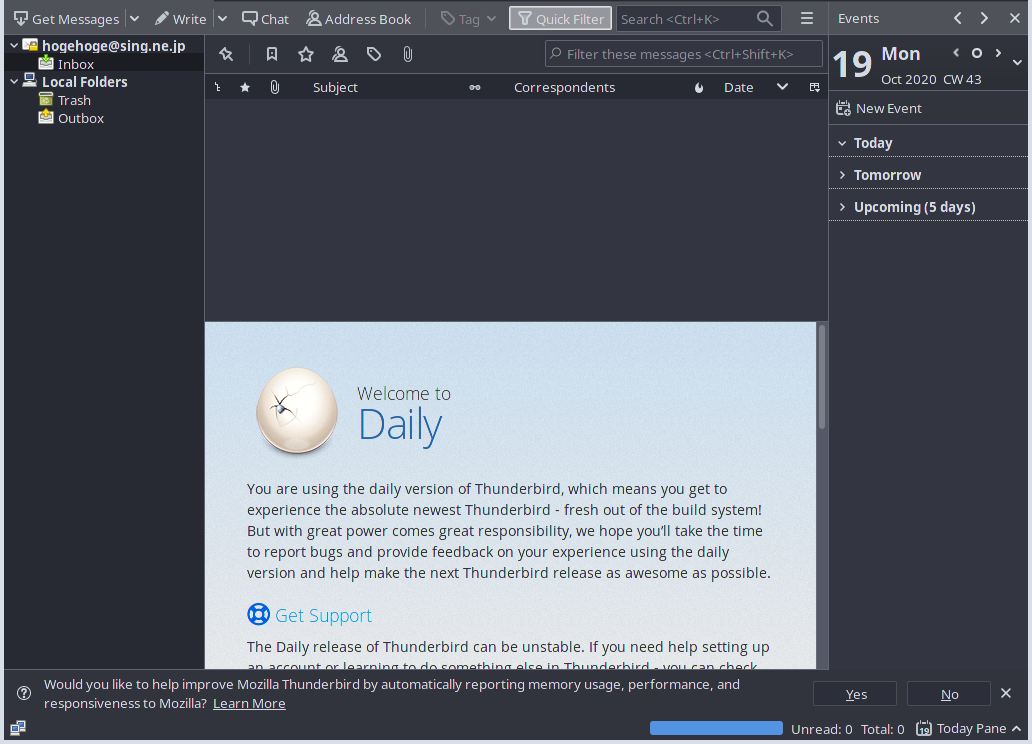This screenshot has height=744, width=1032.
Task: Sort by the attachment column header
Action: 274,88
